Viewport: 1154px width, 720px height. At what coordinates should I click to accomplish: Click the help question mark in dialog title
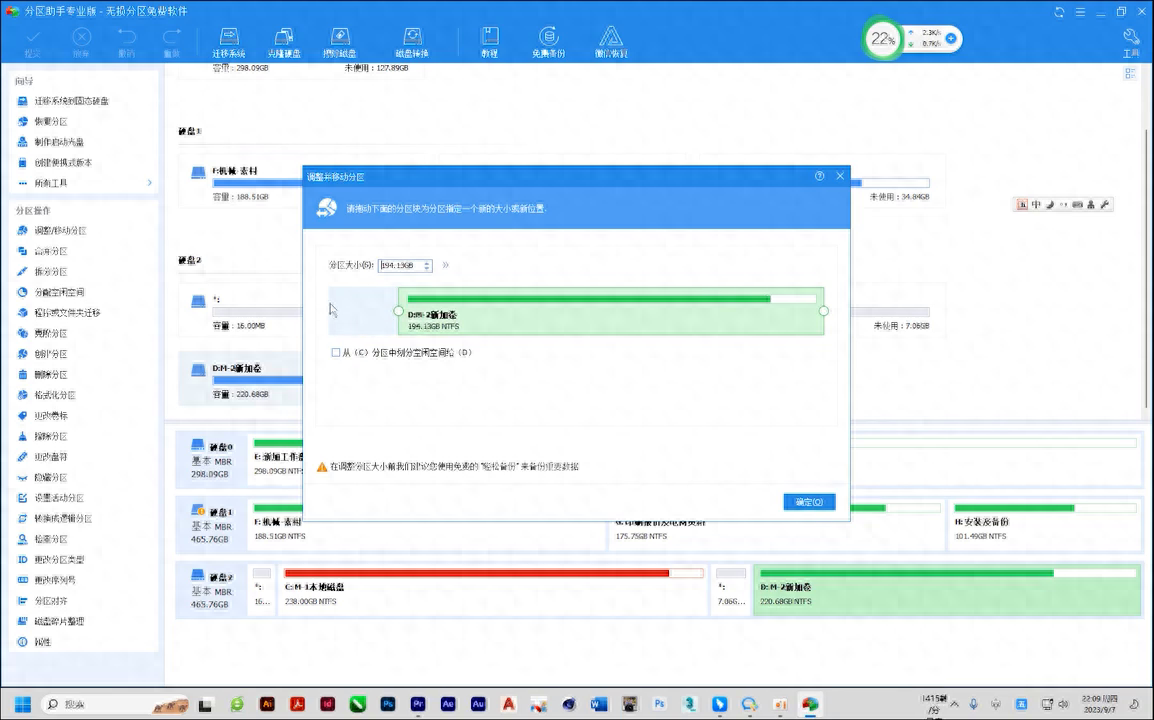coord(820,176)
